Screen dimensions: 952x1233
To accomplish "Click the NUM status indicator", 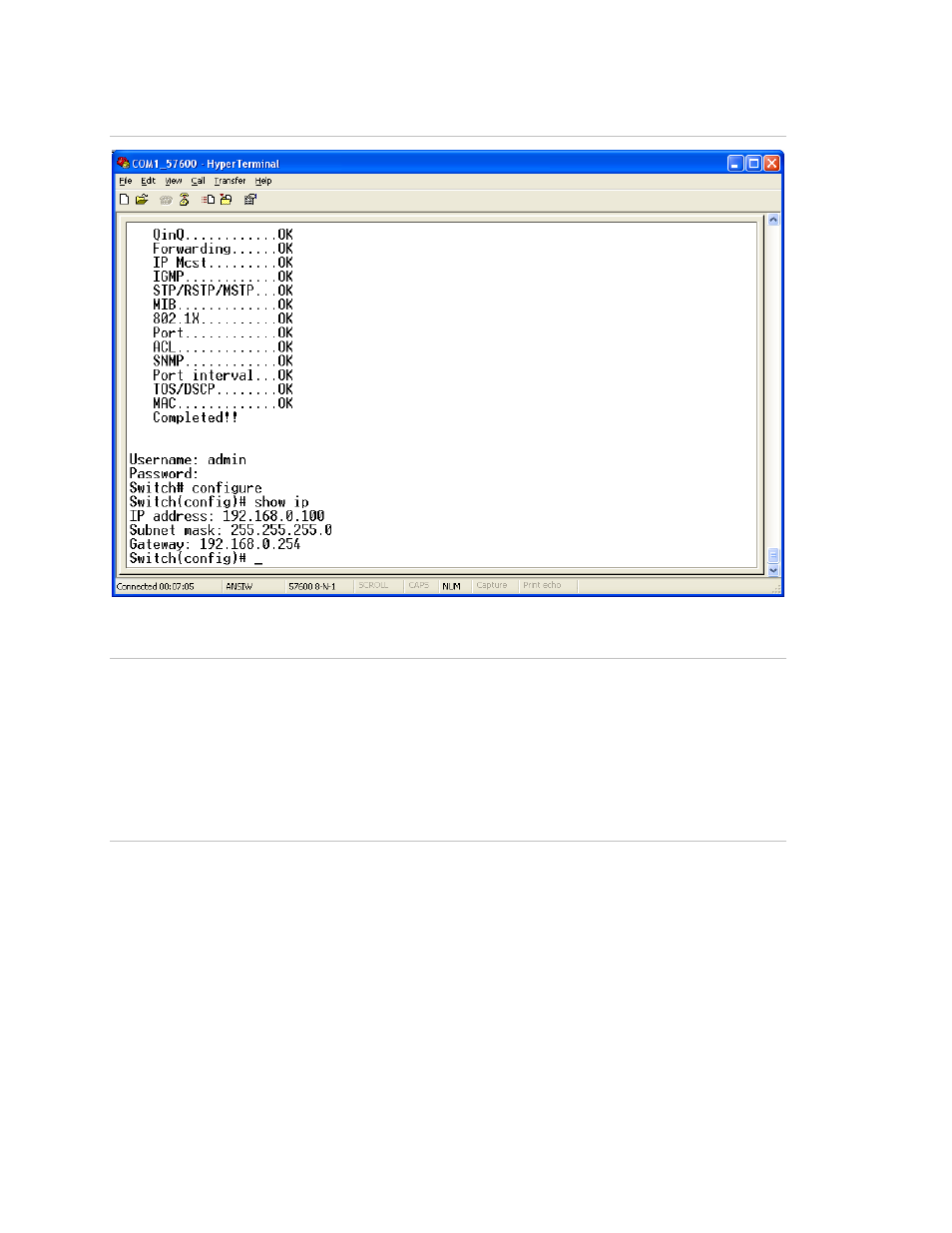I will (451, 586).
